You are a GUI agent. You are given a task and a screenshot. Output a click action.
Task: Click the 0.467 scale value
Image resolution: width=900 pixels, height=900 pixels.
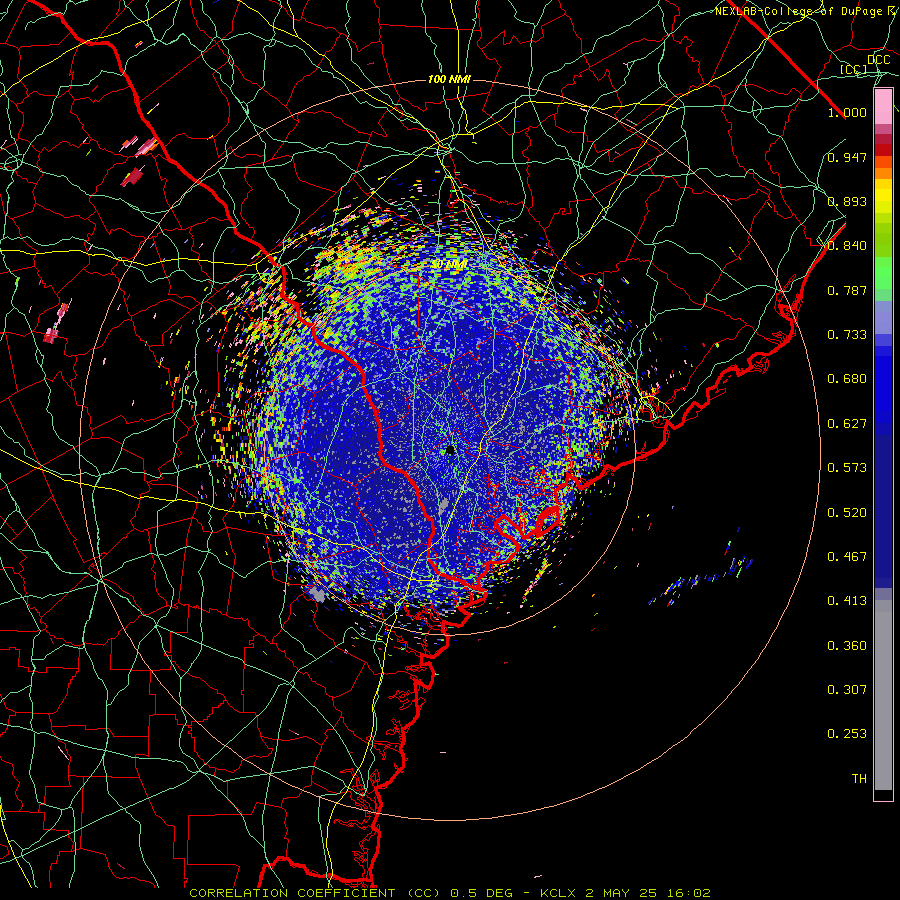[847, 557]
